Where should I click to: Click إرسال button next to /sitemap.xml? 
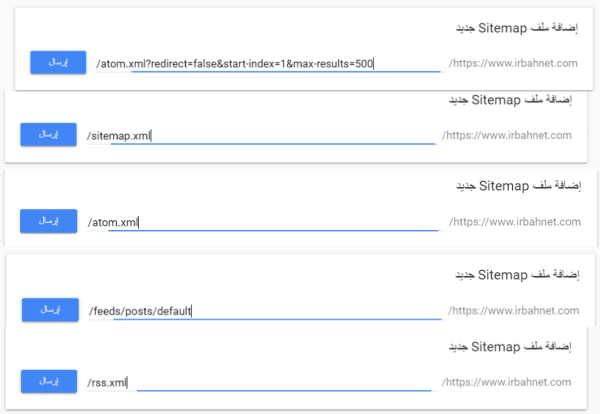48,134
